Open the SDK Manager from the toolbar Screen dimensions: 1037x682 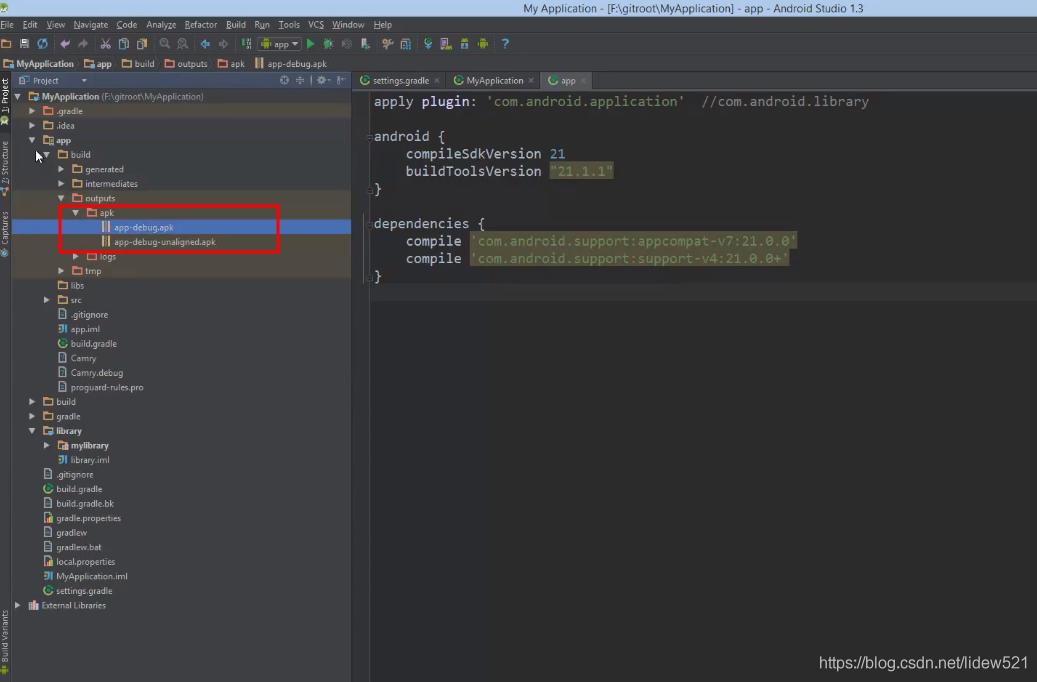click(x=466, y=44)
